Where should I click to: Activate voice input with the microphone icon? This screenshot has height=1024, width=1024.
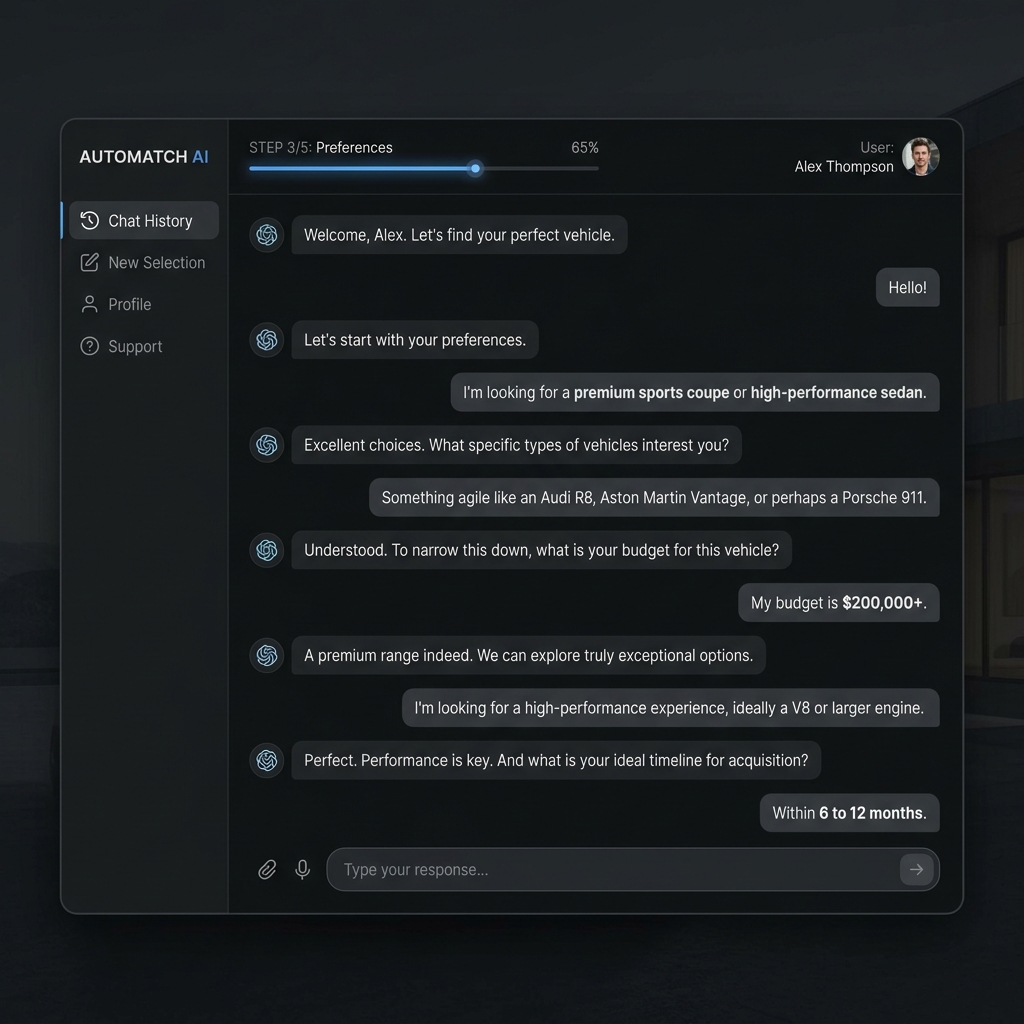tap(302, 869)
